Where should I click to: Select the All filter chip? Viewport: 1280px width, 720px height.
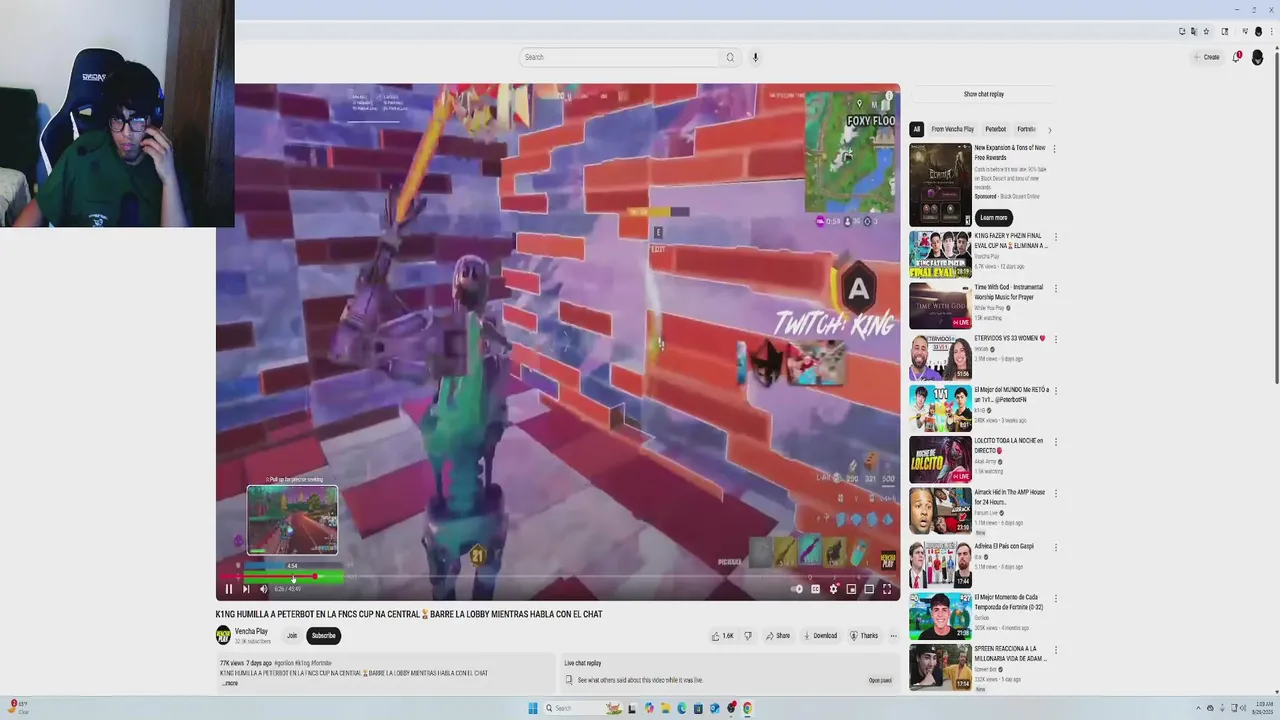[x=916, y=129]
